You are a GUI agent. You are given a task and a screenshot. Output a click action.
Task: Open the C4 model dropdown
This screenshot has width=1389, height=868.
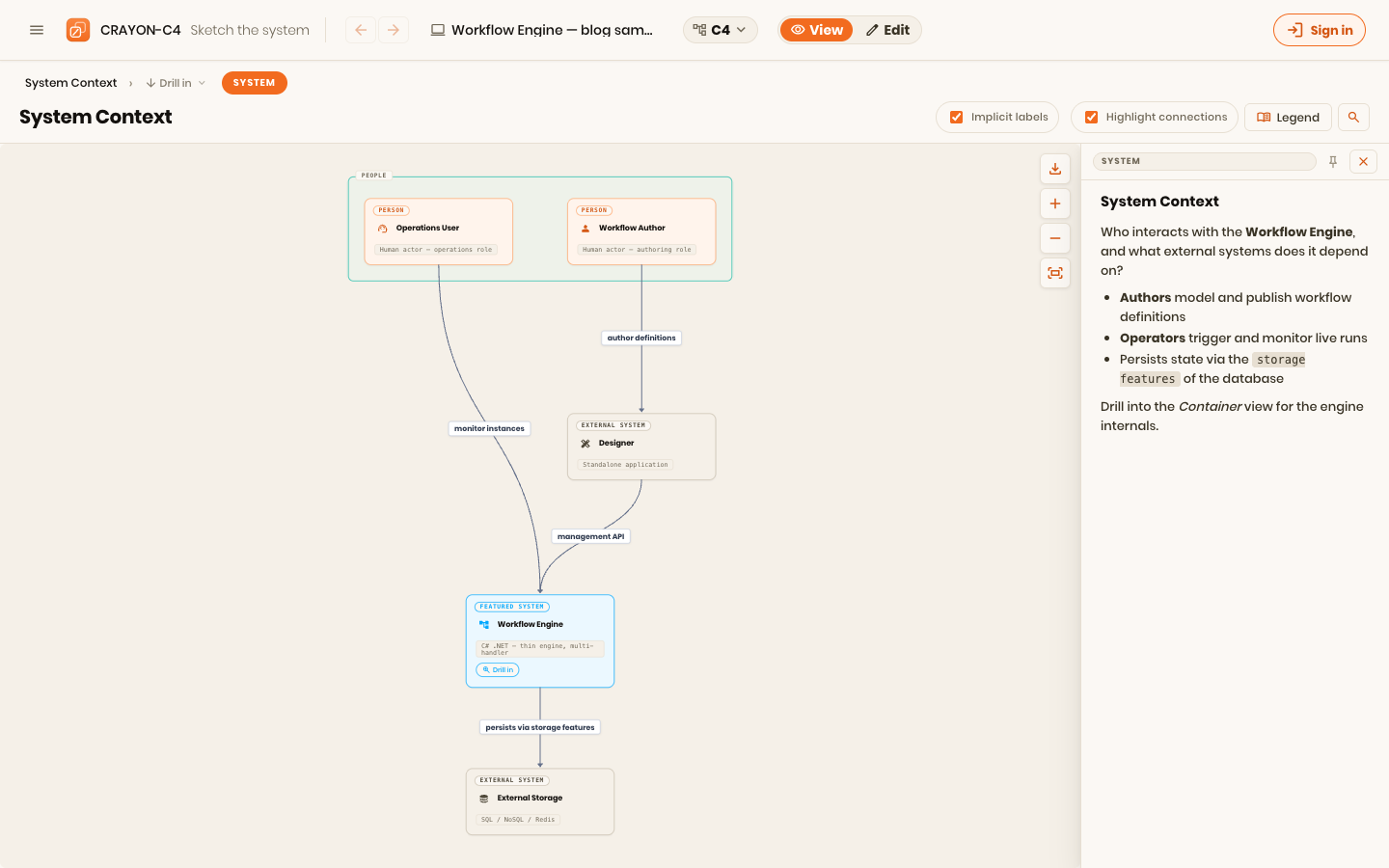(x=721, y=30)
